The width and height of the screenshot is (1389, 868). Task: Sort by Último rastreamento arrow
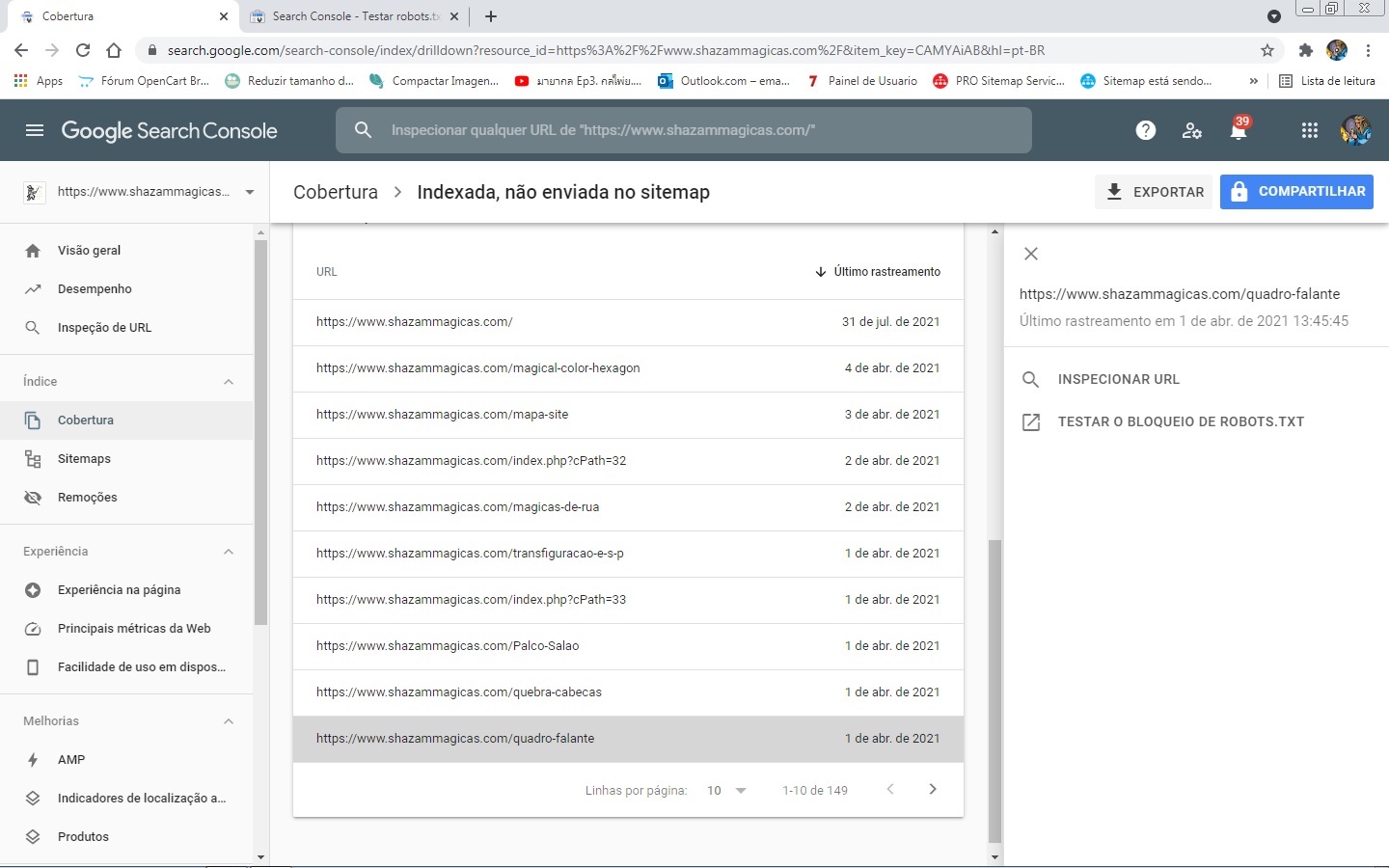821,272
